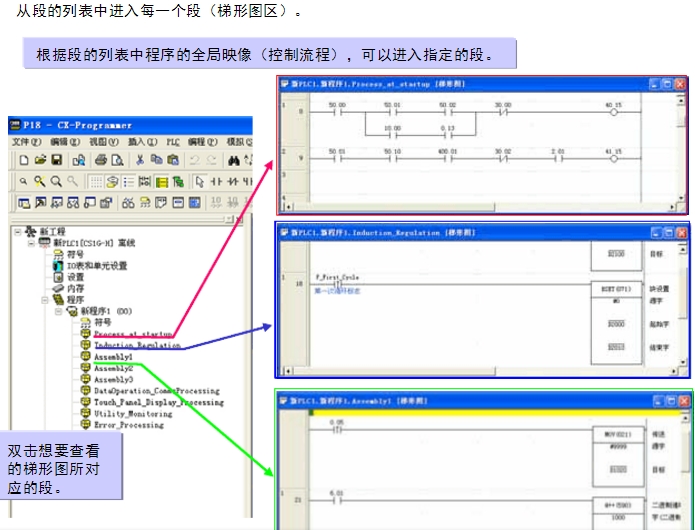695x530 pixels.
Task: Select 符号 under 新PLC1 in tree
Action: click(75, 254)
